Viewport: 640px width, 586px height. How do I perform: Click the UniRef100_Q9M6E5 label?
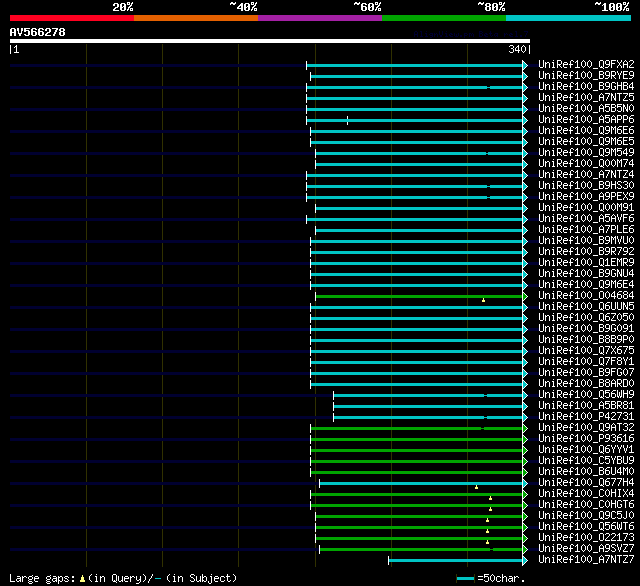pos(586,142)
